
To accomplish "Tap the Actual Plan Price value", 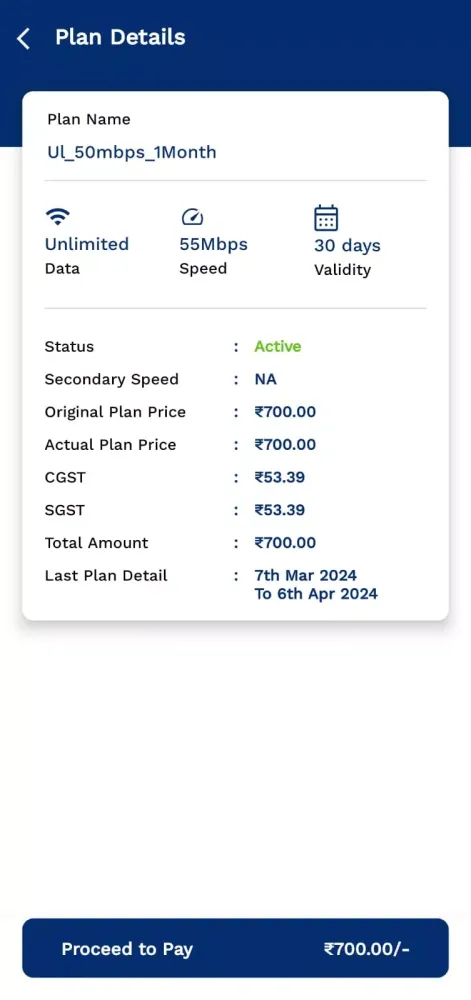I will pyautogui.click(x=285, y=445).
